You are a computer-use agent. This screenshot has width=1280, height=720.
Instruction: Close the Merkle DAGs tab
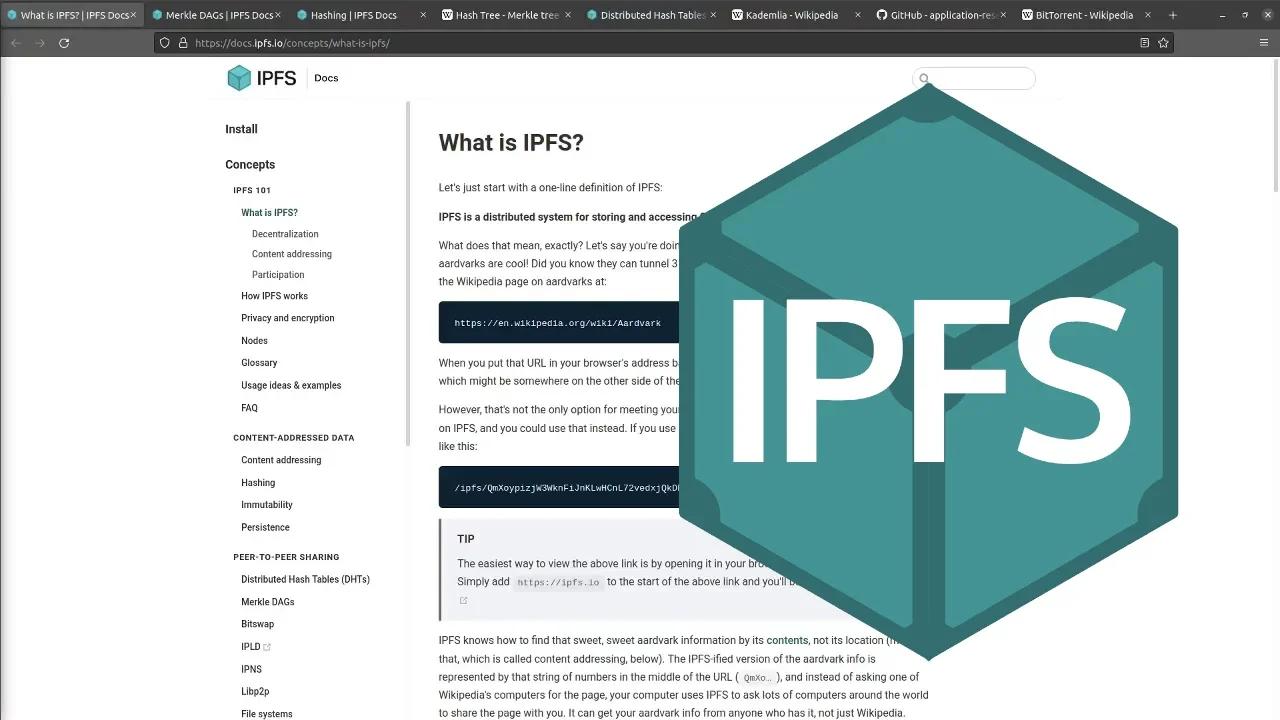[277, 15]
